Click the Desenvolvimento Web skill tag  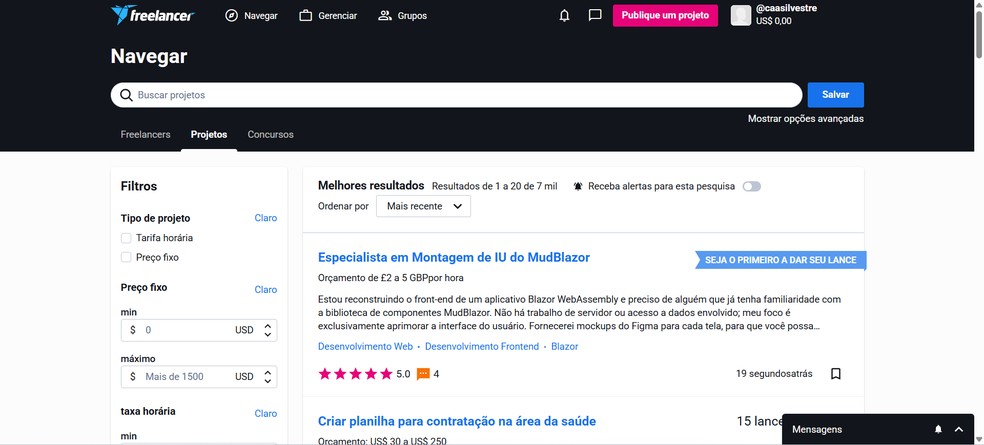[365, 346]
